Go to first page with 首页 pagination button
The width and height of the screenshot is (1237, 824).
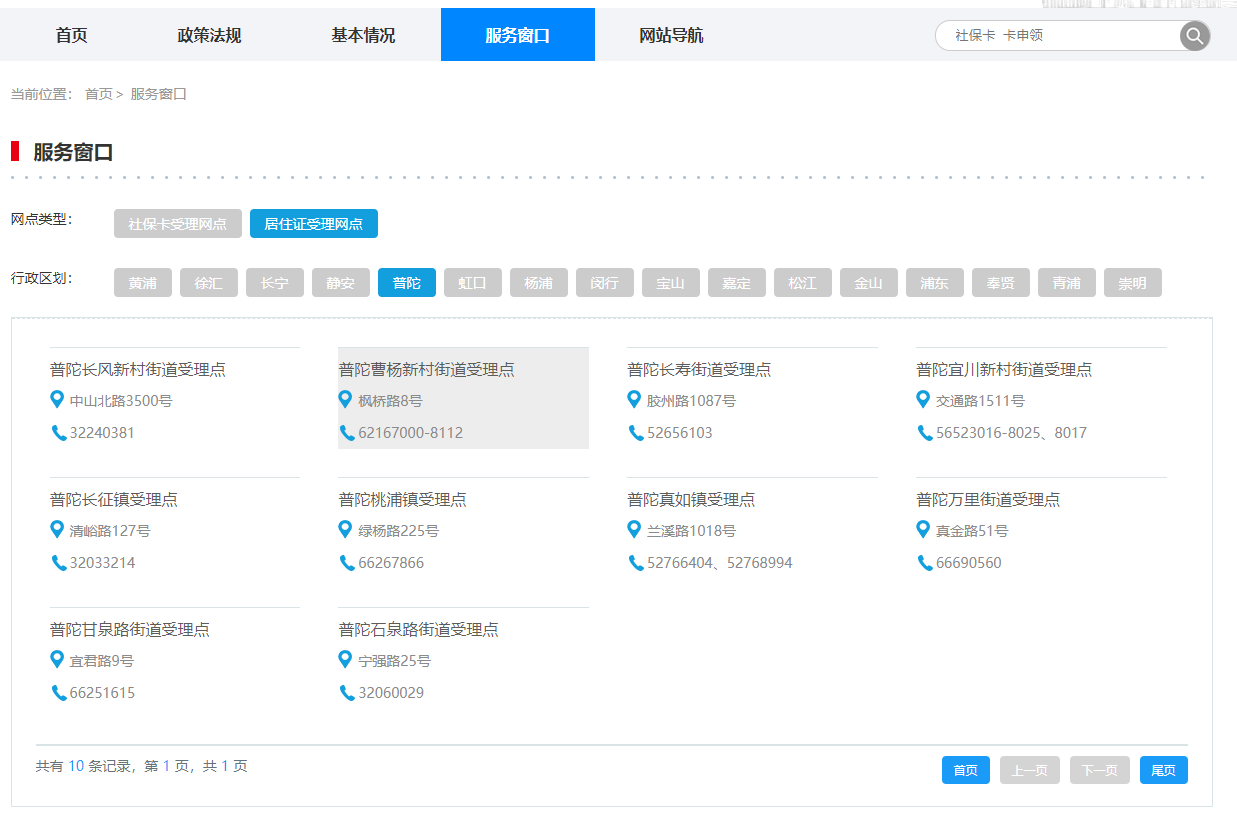966,770
